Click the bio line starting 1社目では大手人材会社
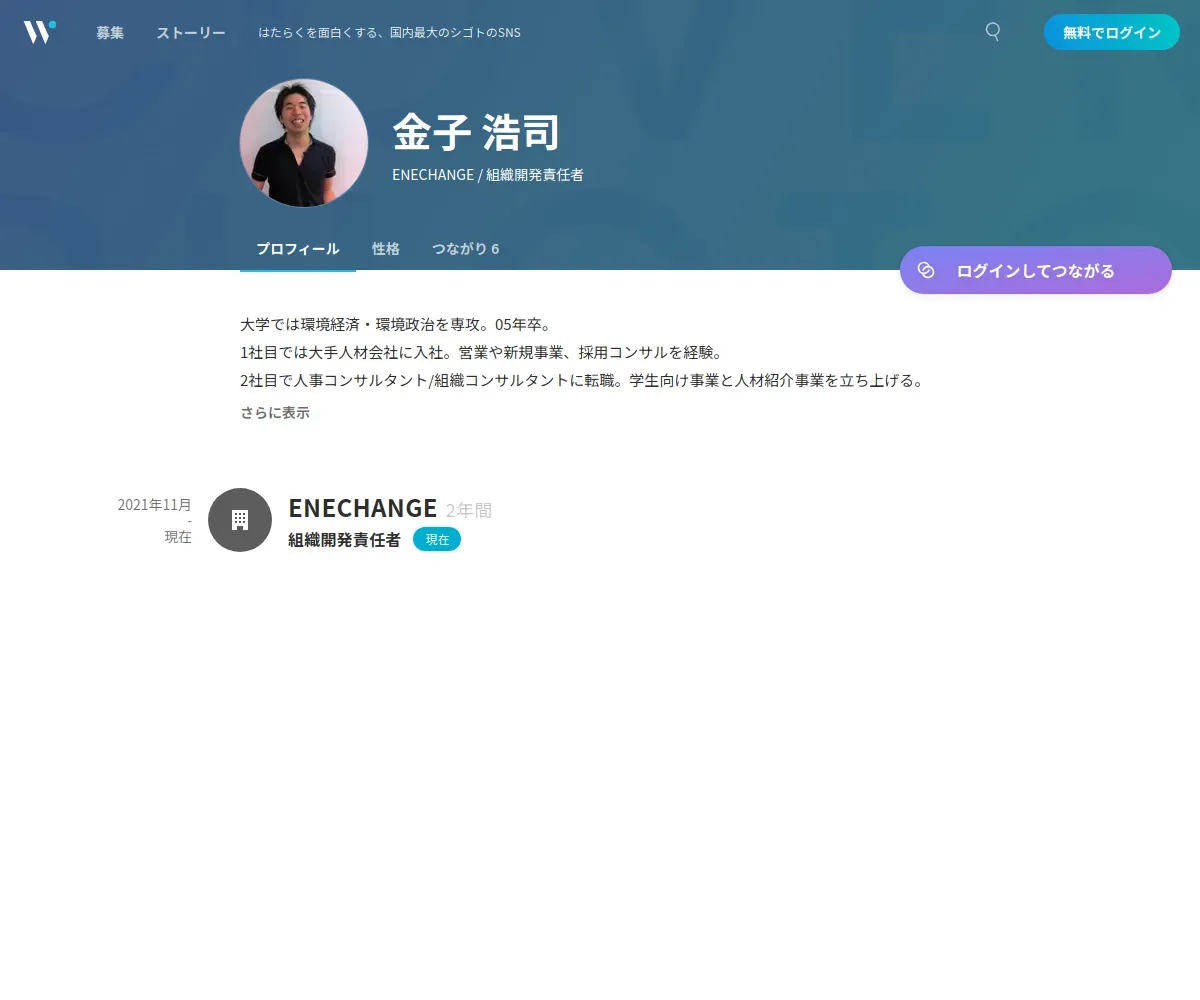Viewport: 1200px width, 1000px height. pos(481,353)
